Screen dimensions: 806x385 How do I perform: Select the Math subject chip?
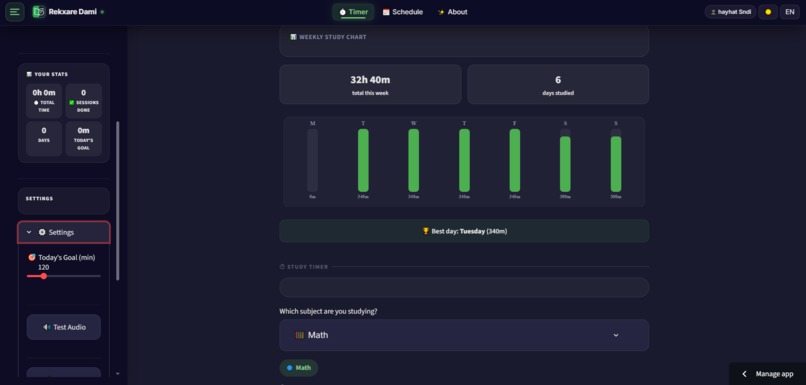(x=299, y=368)
